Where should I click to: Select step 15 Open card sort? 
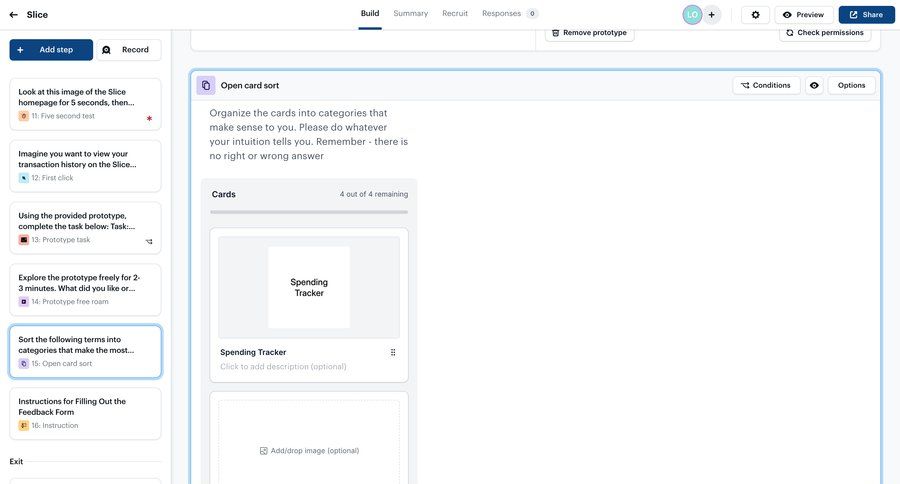[86, 352]
